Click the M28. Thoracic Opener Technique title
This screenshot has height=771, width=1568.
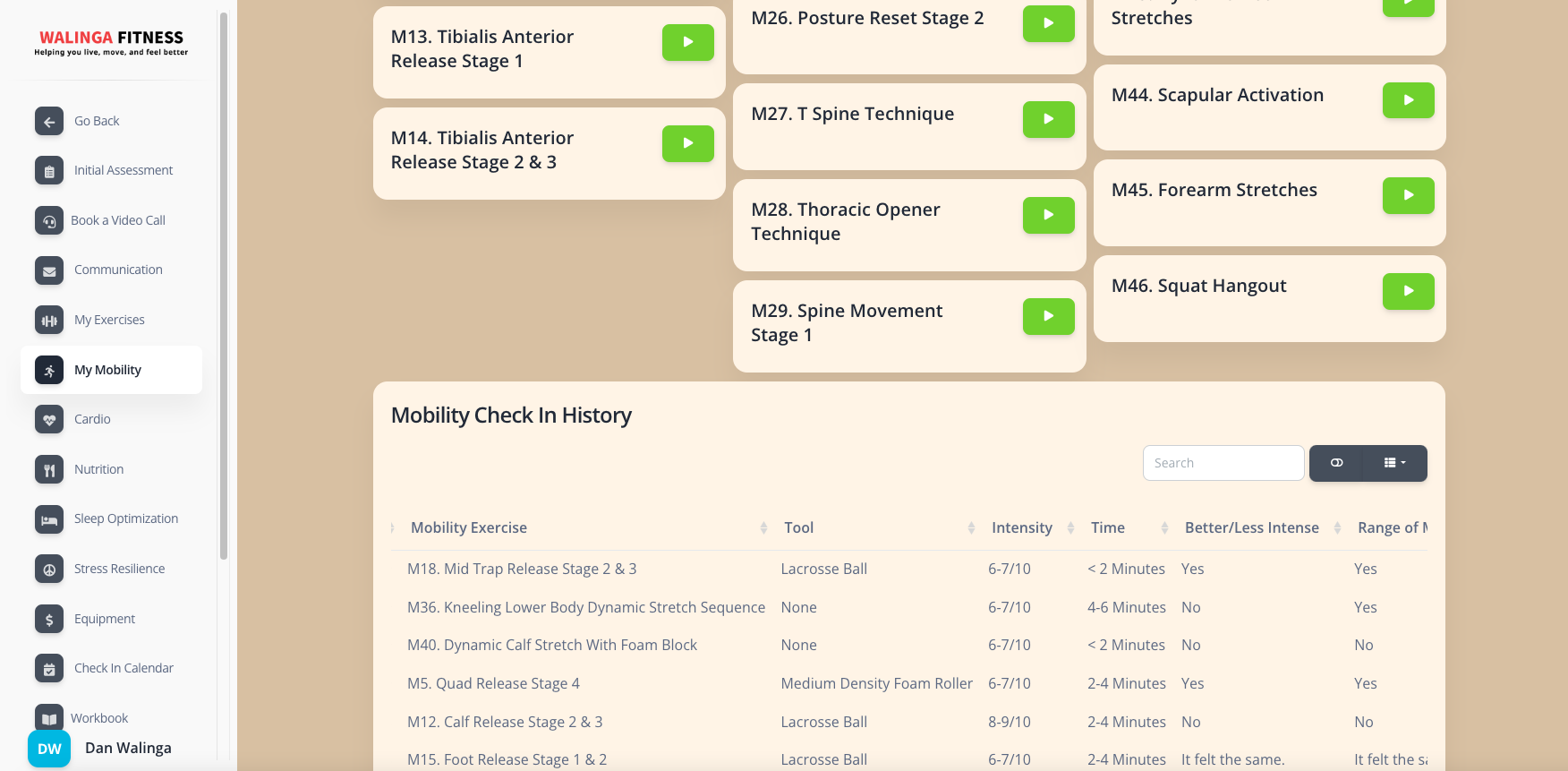(x=845, y=221)
